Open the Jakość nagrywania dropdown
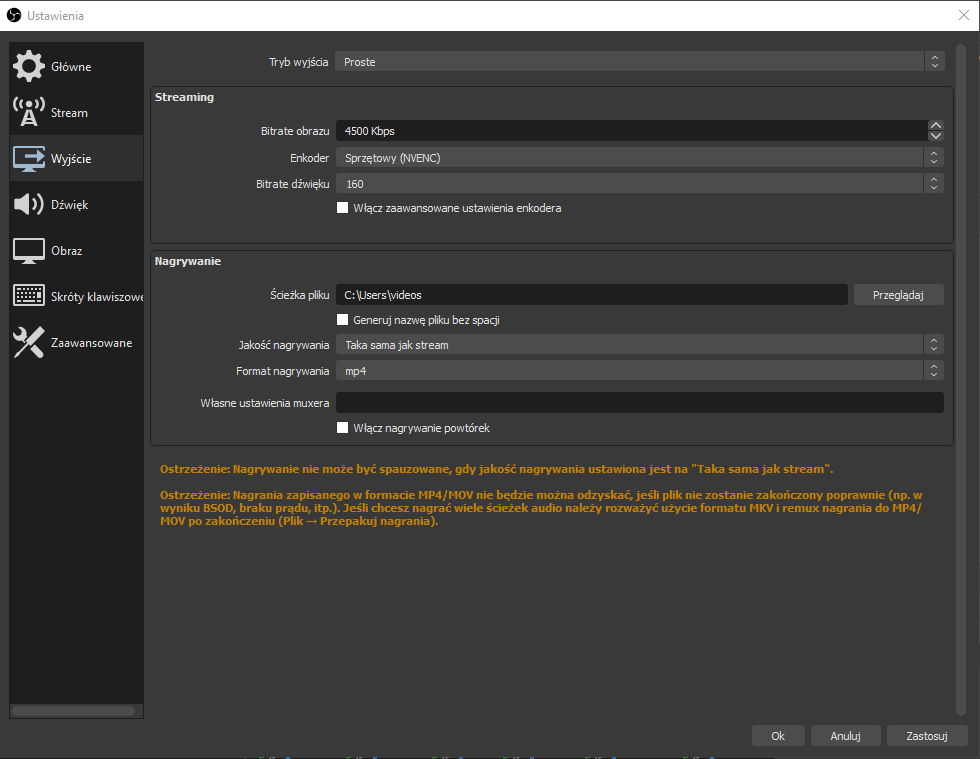The image size is (980, 759). pyautogui.click(x=638, y=345)
